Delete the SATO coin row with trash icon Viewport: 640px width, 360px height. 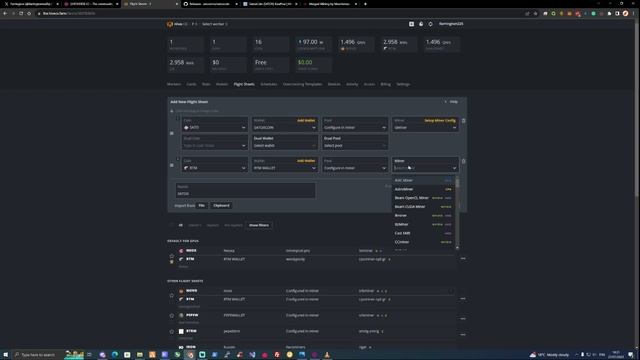[463, 121]
